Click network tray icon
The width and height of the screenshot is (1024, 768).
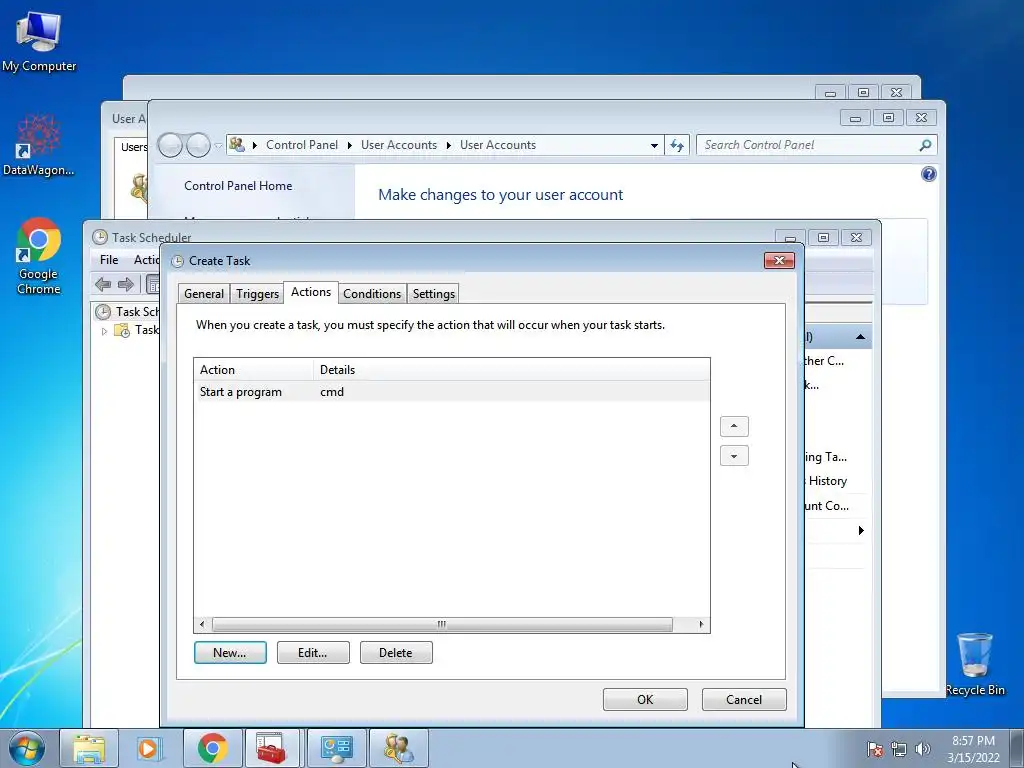tap(899, 749)
